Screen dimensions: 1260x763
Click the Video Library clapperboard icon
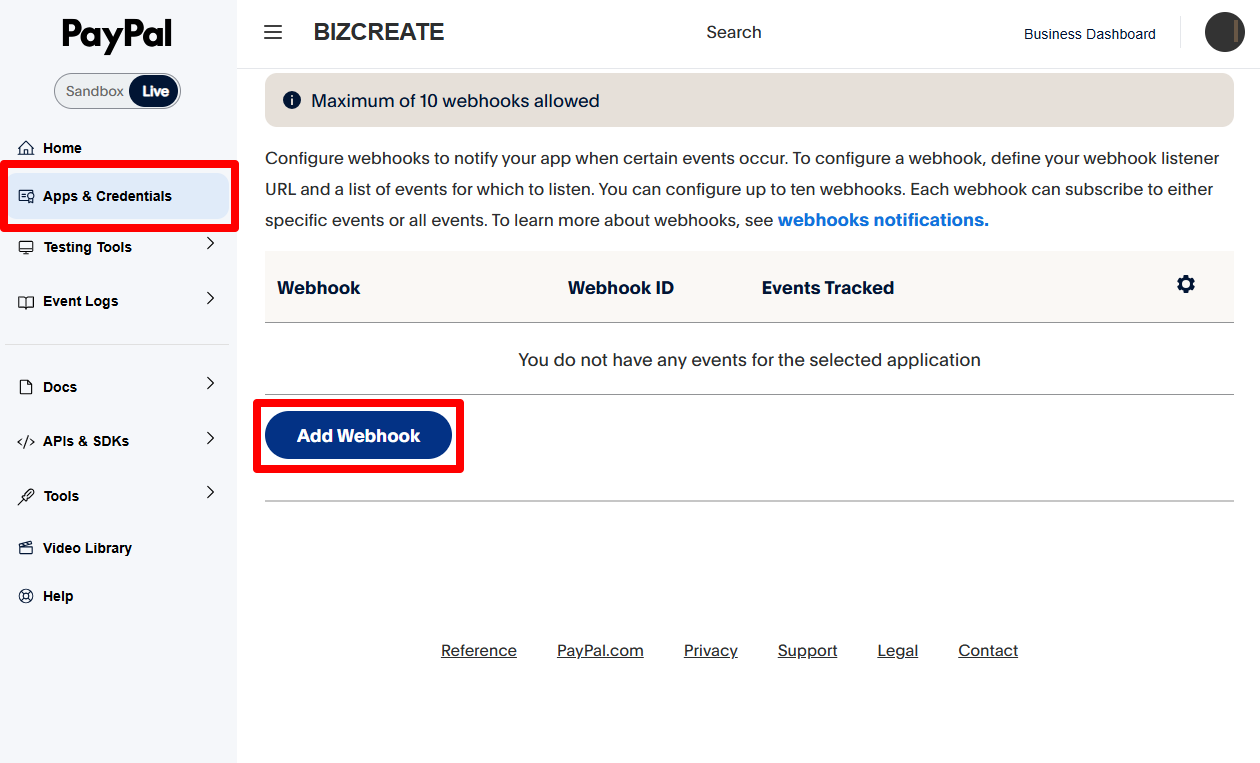(x=26, y=548)
